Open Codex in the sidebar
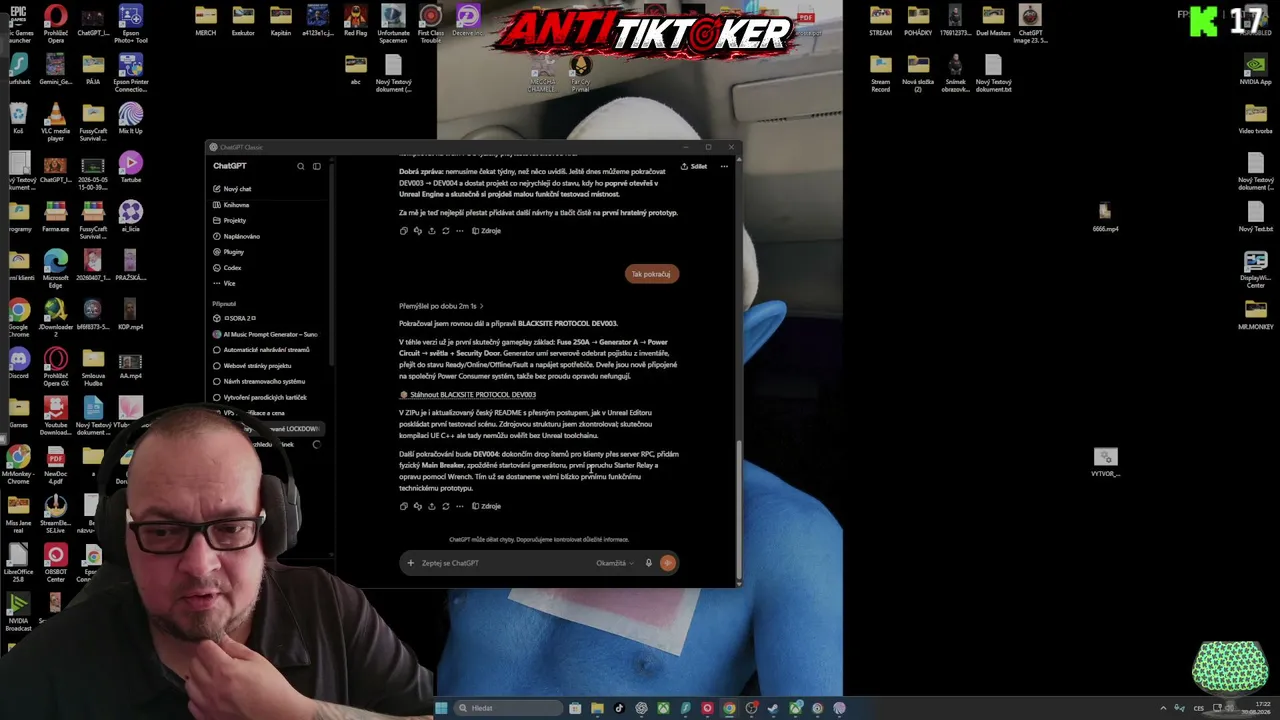 point(227,268)
